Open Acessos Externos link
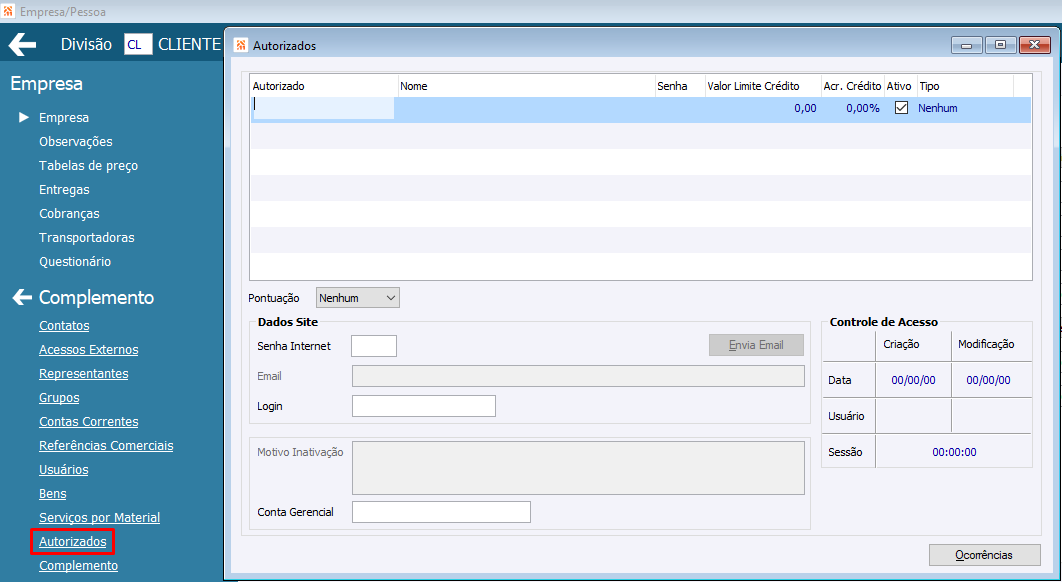This screenshot has height=582, width=1062. tap(89, 350)
